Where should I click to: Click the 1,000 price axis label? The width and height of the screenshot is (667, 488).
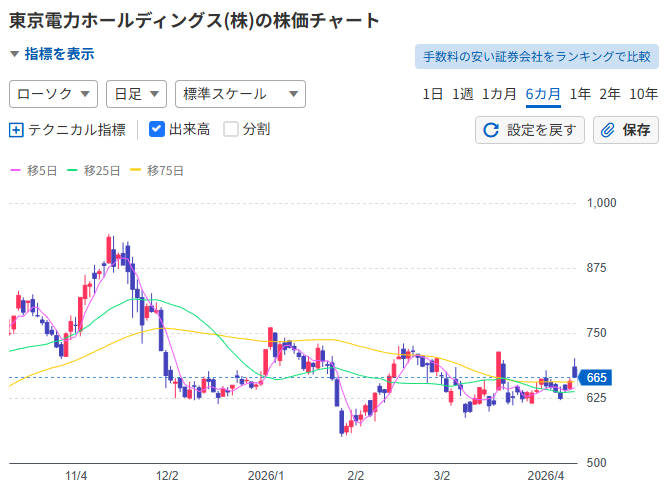601,203
